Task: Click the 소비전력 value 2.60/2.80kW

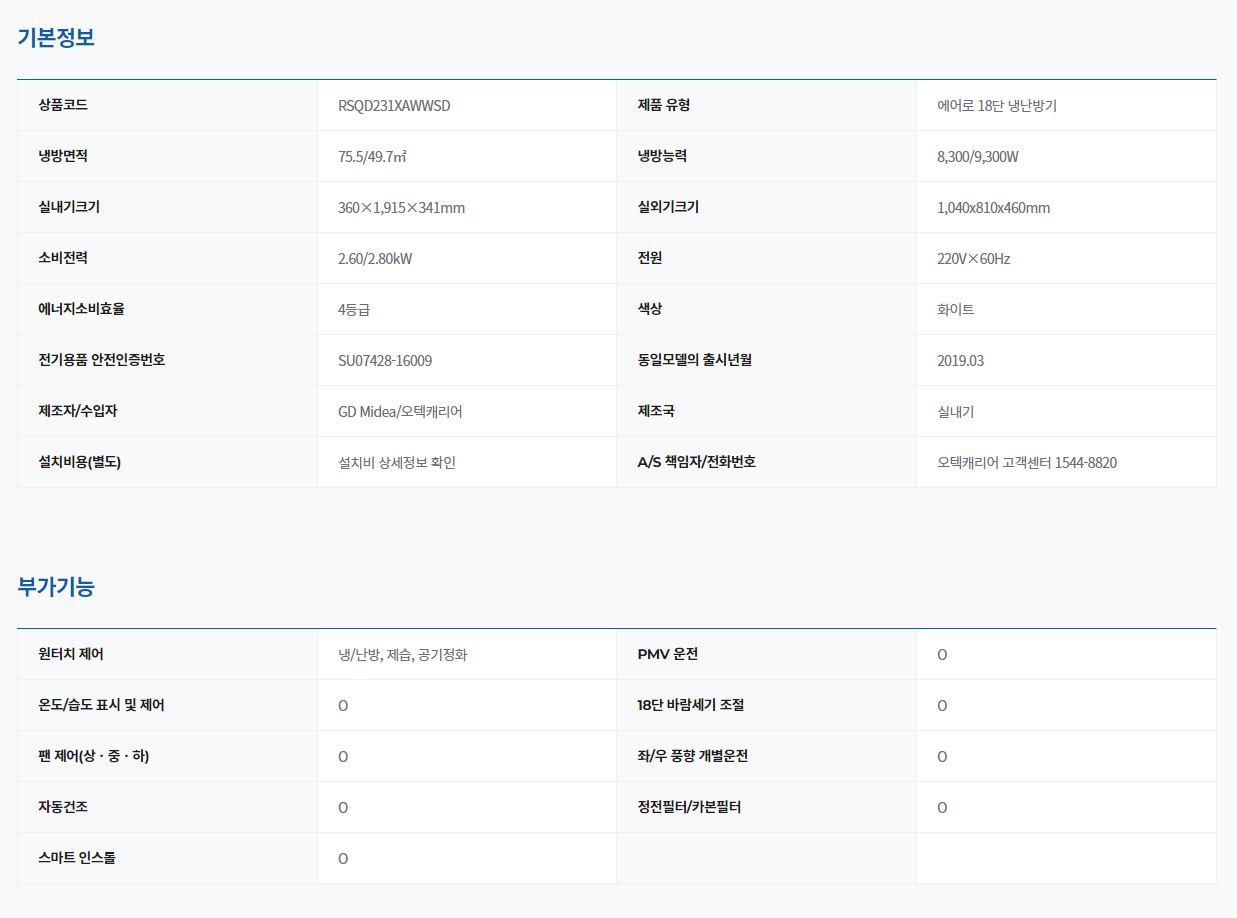Action: click(x=375, y=259)
